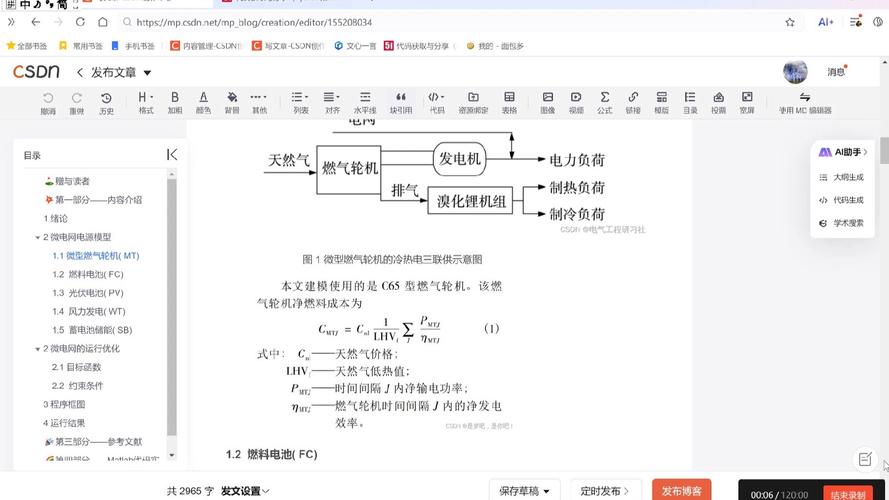
Task: Insert a horizontal line (水平线)
Action: click(365, 103)
